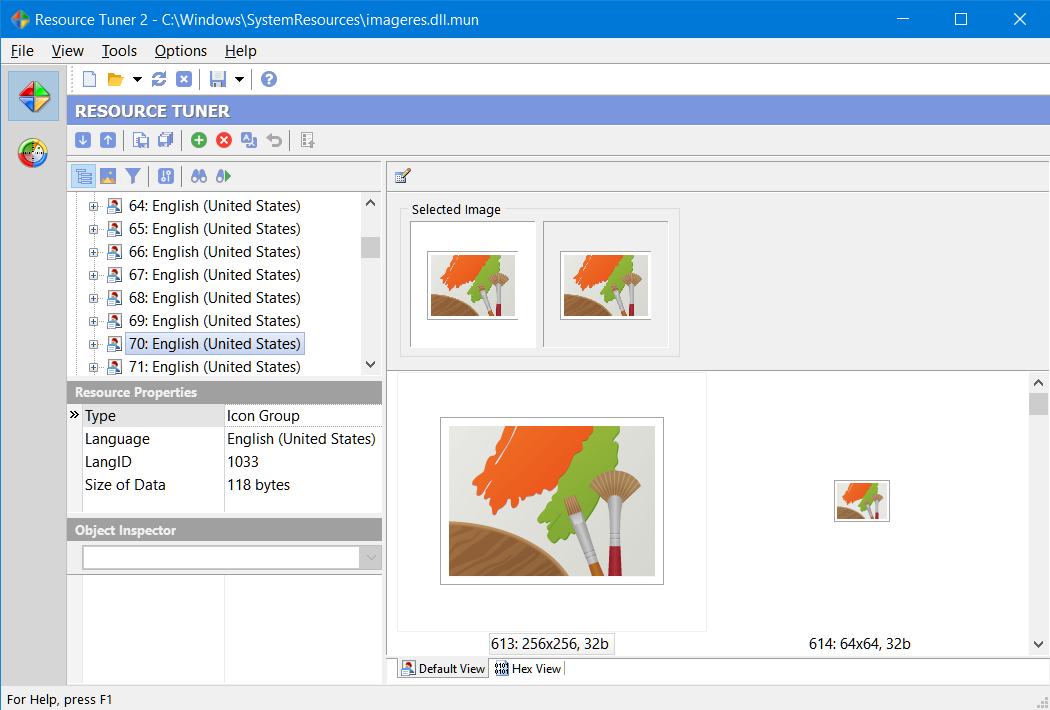The width and height of the screenshot is (1050, 710).
Task: Select the Resource Tuner module sidebar icon
Action: click(x=33, y=96)
